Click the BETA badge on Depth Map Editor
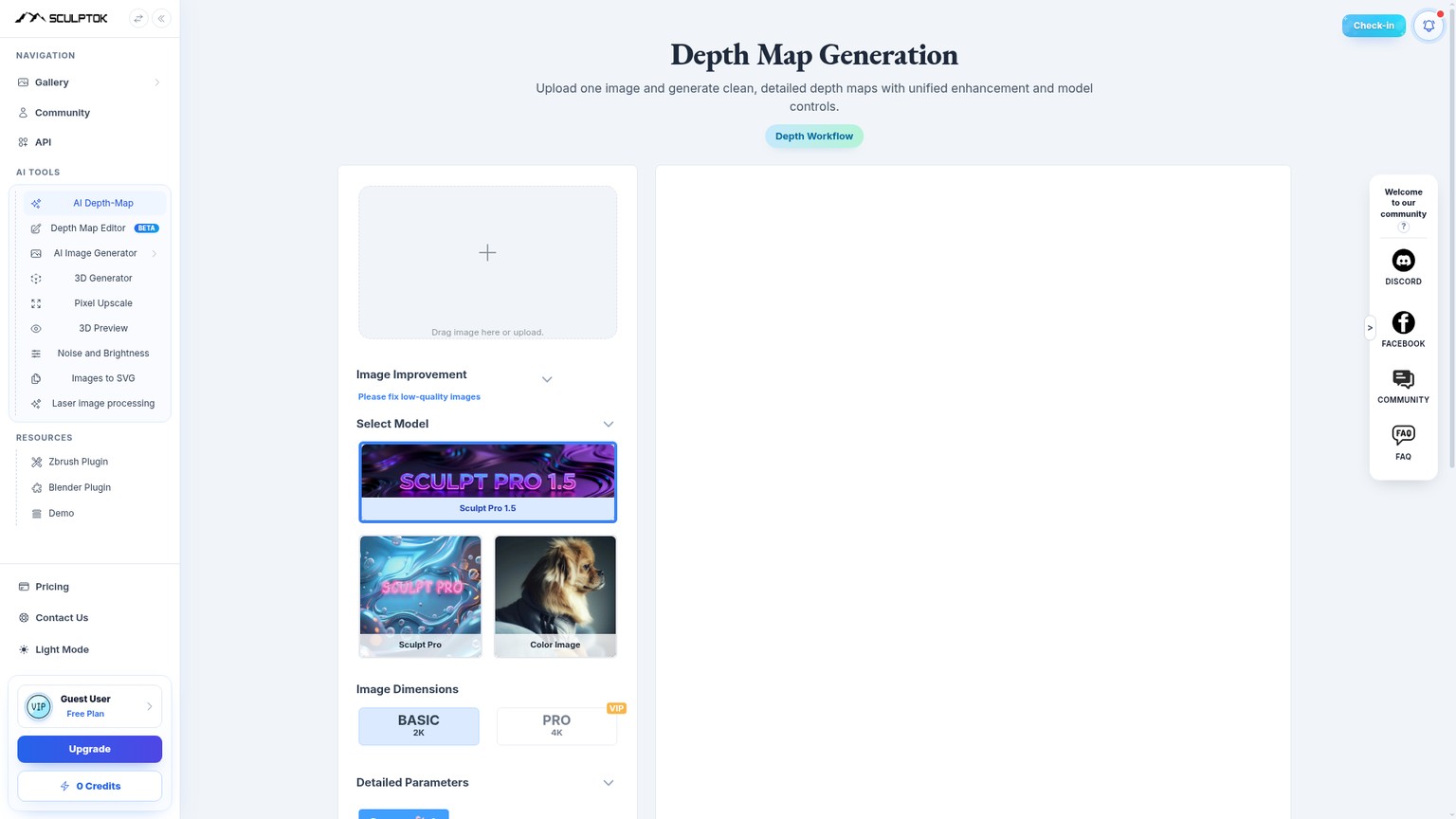Viewport: 1456px width, 819px height. pyautogui.click(x=146, y=228)
